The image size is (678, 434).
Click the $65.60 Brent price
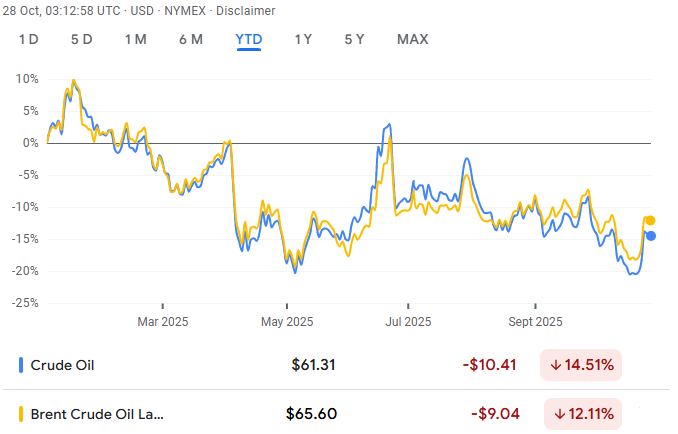point(310,413)
